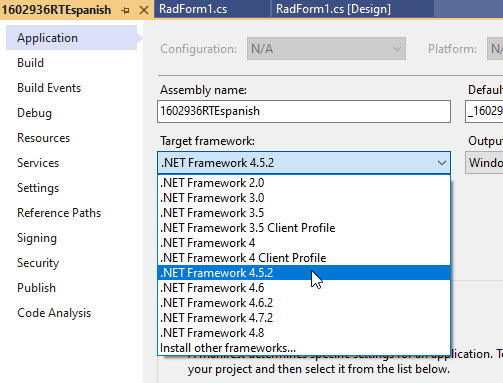Open the Reference Paths page
Screen dimensions: 503x383
[59, 213]
